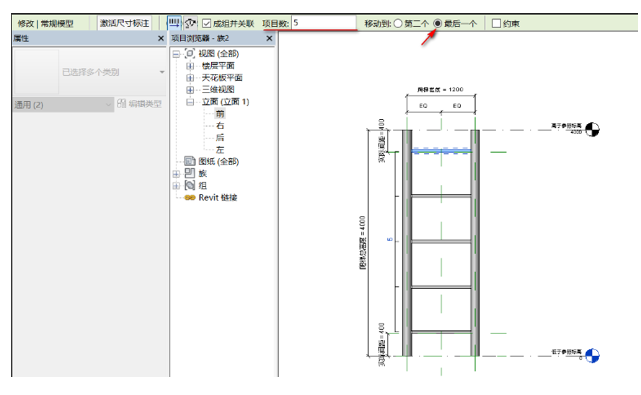Expand the 族 node
The width and height of the screenshot is (641, 395).
pos(176,174)
